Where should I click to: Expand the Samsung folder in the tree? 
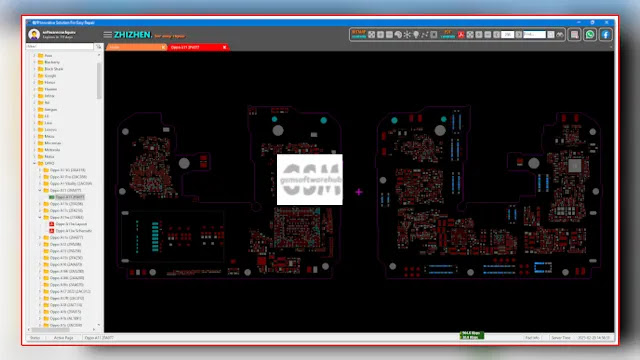tap(34, 109)
